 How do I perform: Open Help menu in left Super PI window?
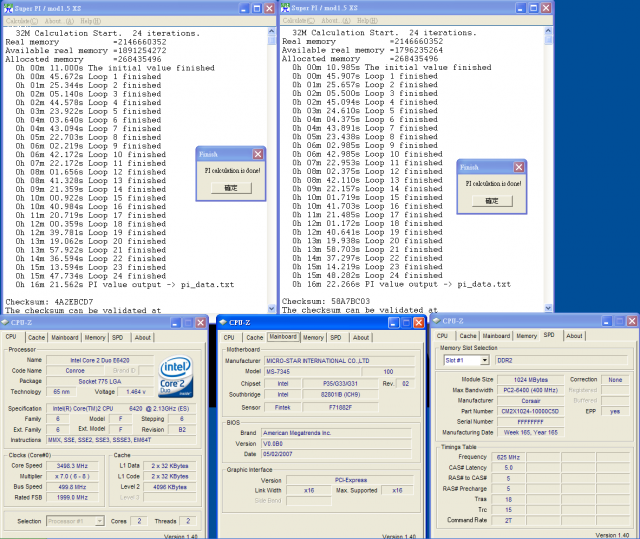pyautogui.click(x=90, y=21)
